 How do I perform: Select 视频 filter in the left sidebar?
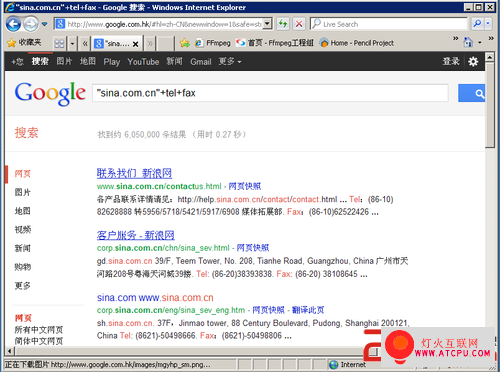click(23, 230)
